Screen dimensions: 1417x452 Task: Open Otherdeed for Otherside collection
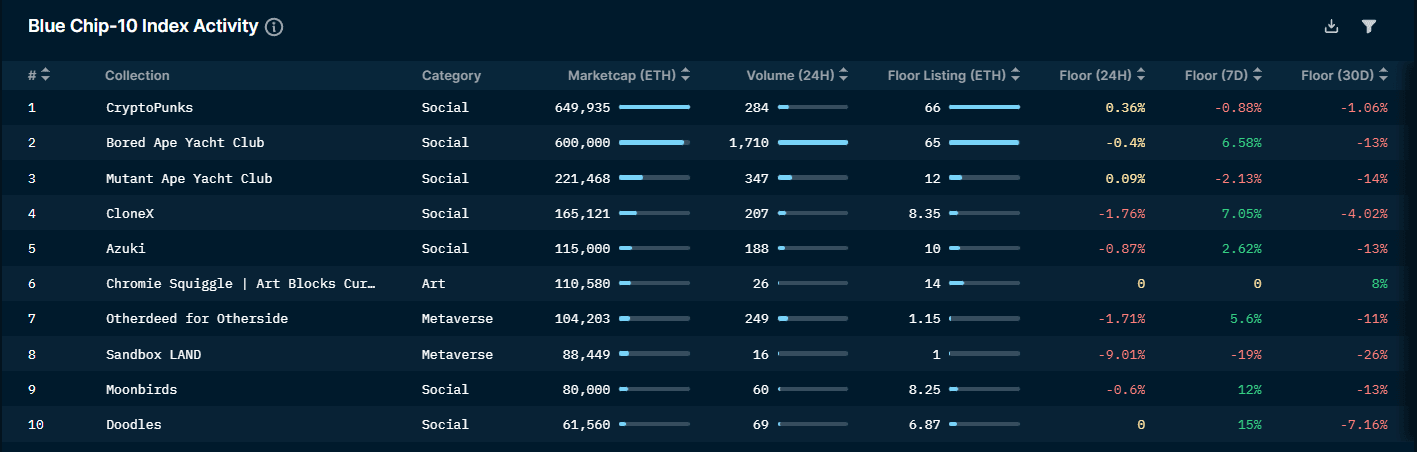point(197,319)
